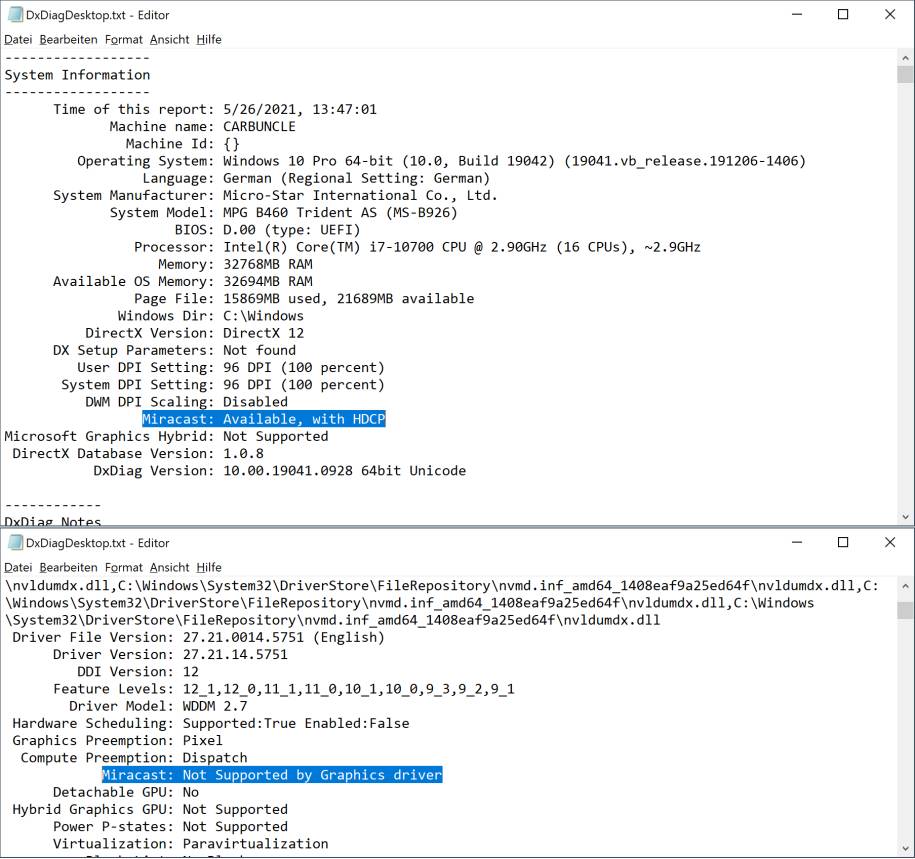Click Hybrid Graphics GPU 'Not Supported' value

click(x=235, y=809)
